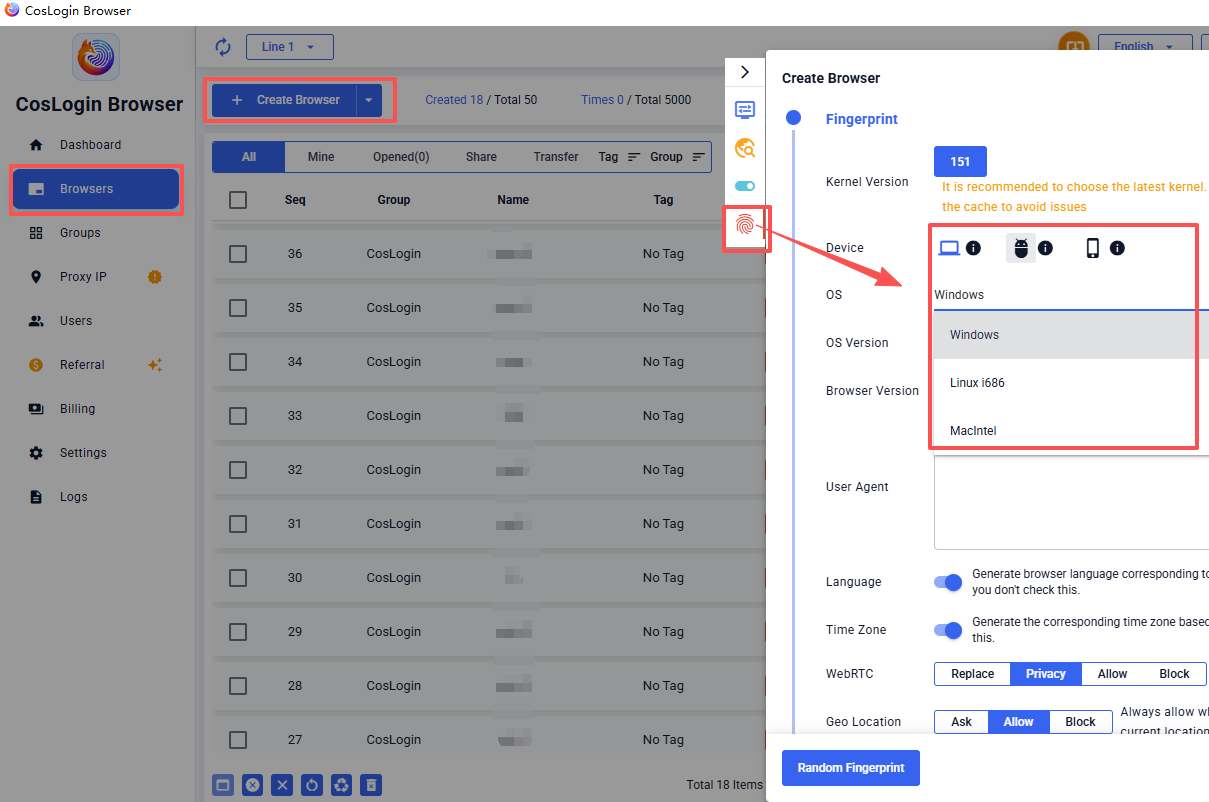
Task: Check the checkbox for row Seq 36
Action: 238,254
